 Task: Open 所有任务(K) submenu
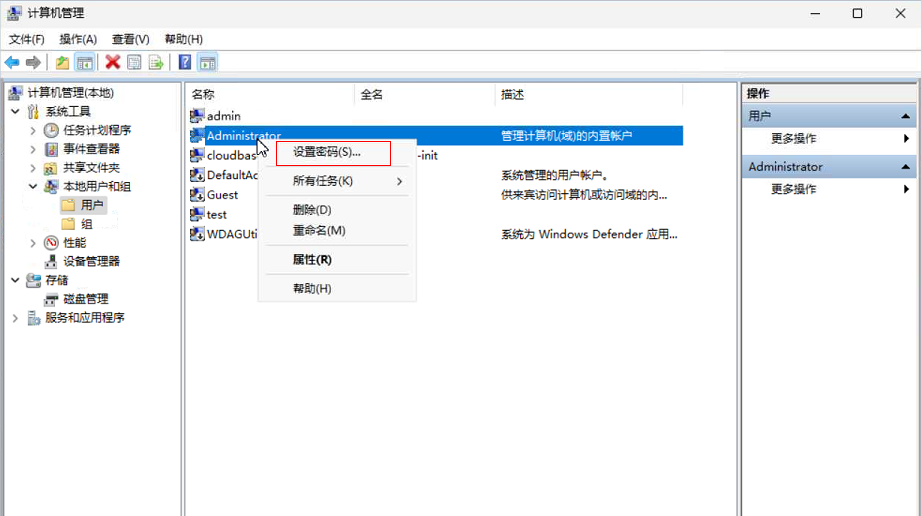[337, 181]
